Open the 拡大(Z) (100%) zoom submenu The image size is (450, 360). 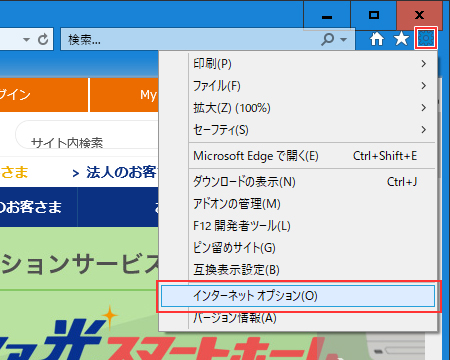click(313, 108)
